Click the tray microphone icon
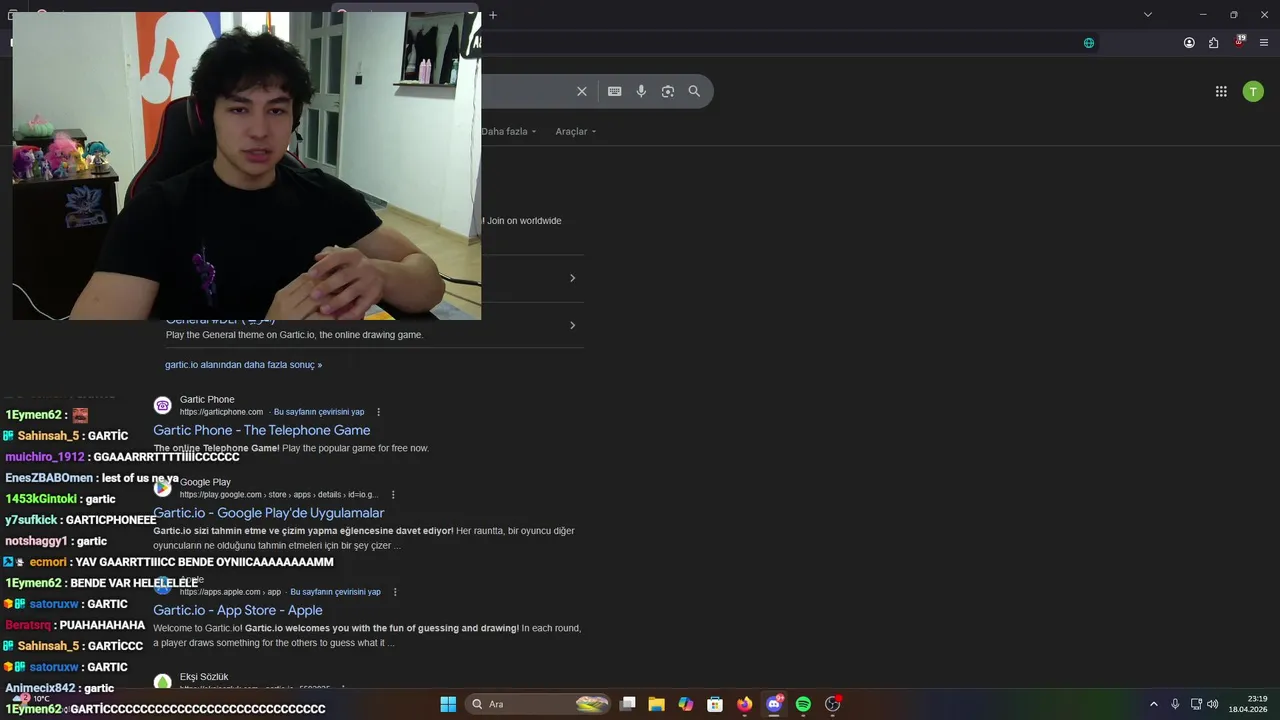This screenshot has height=720, width=1280. [x=1175, y=704]
